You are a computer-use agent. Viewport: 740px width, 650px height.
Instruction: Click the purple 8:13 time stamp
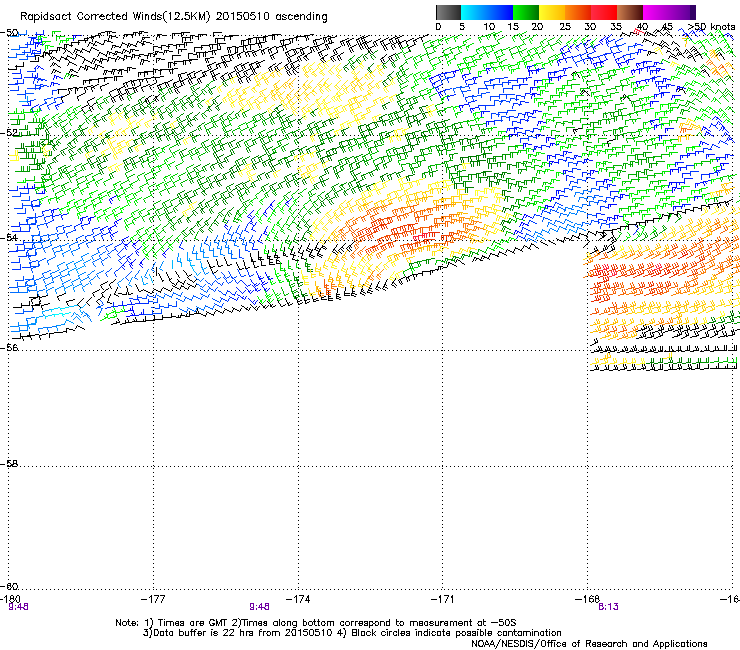point(608,607)
